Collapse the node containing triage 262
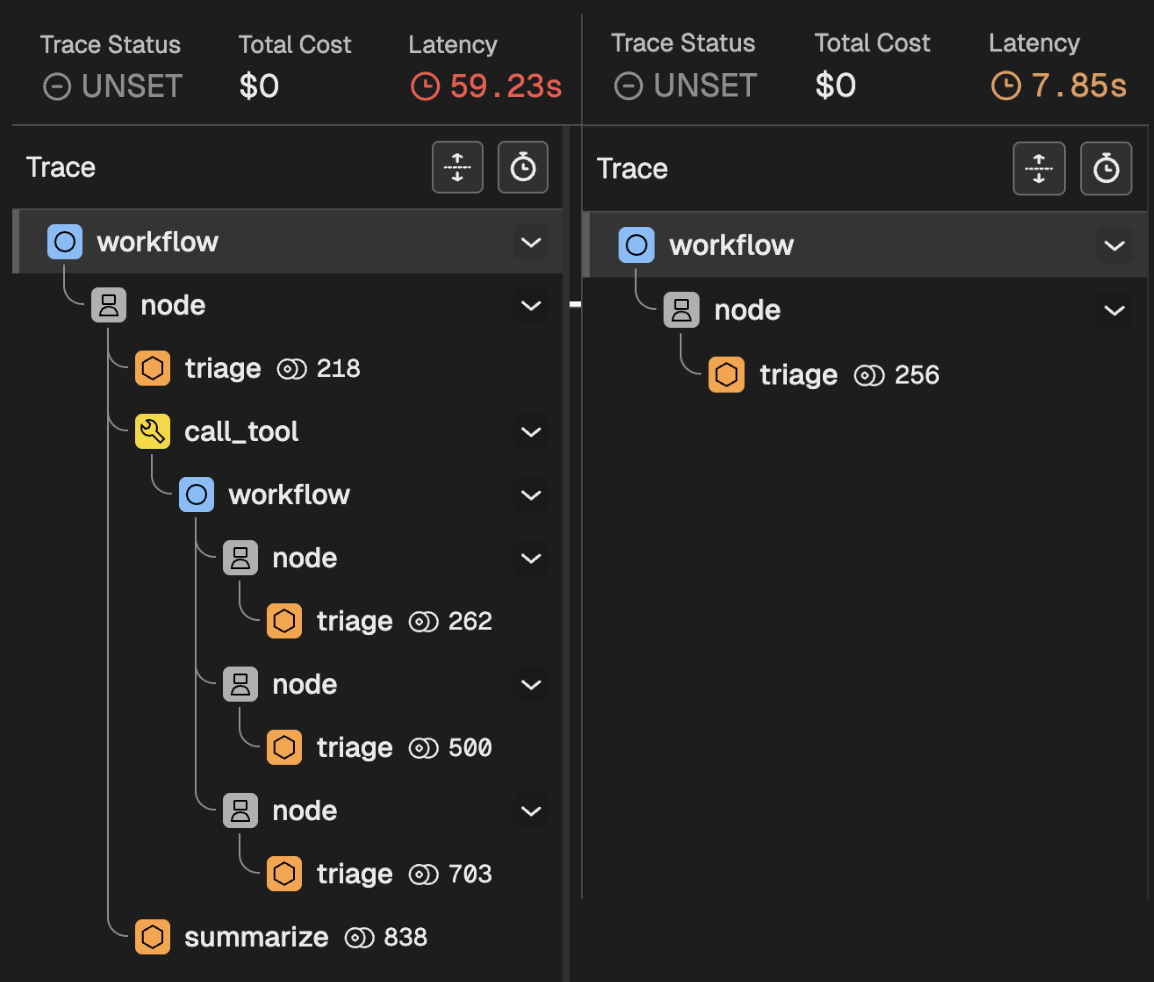 [531, 558]
